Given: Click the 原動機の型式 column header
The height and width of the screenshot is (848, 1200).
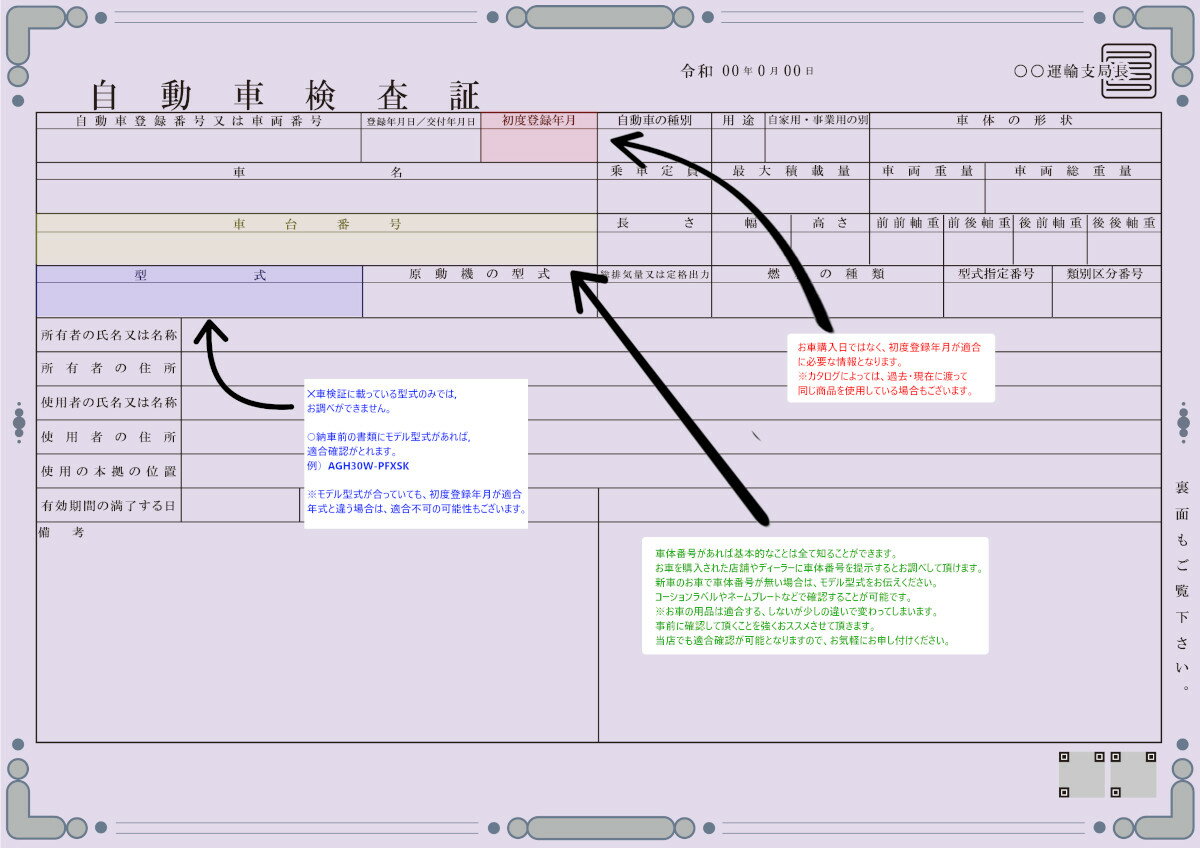Looking at the screenshot, I should pyautogui.click(x=479, y=274).
